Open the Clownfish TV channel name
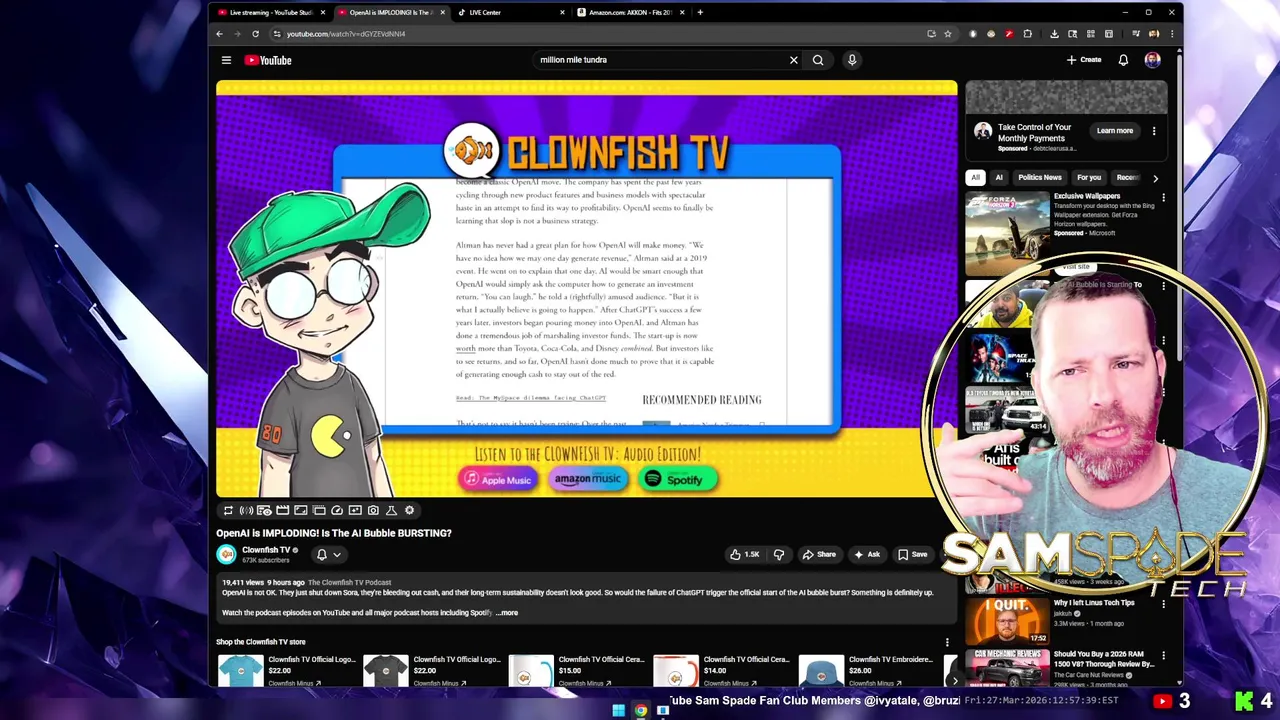 coord(266,550)
